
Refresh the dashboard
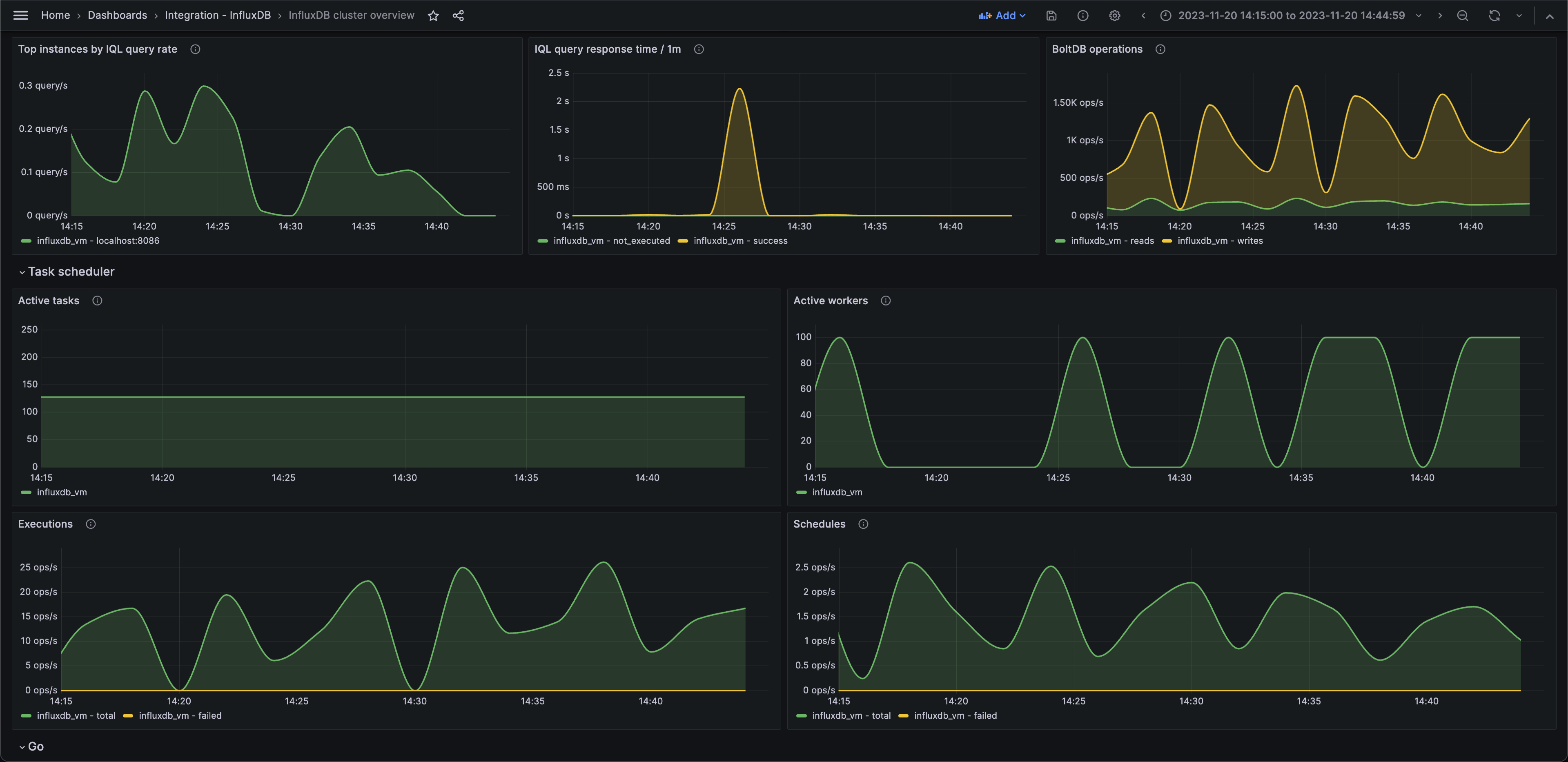point(1494,16)
